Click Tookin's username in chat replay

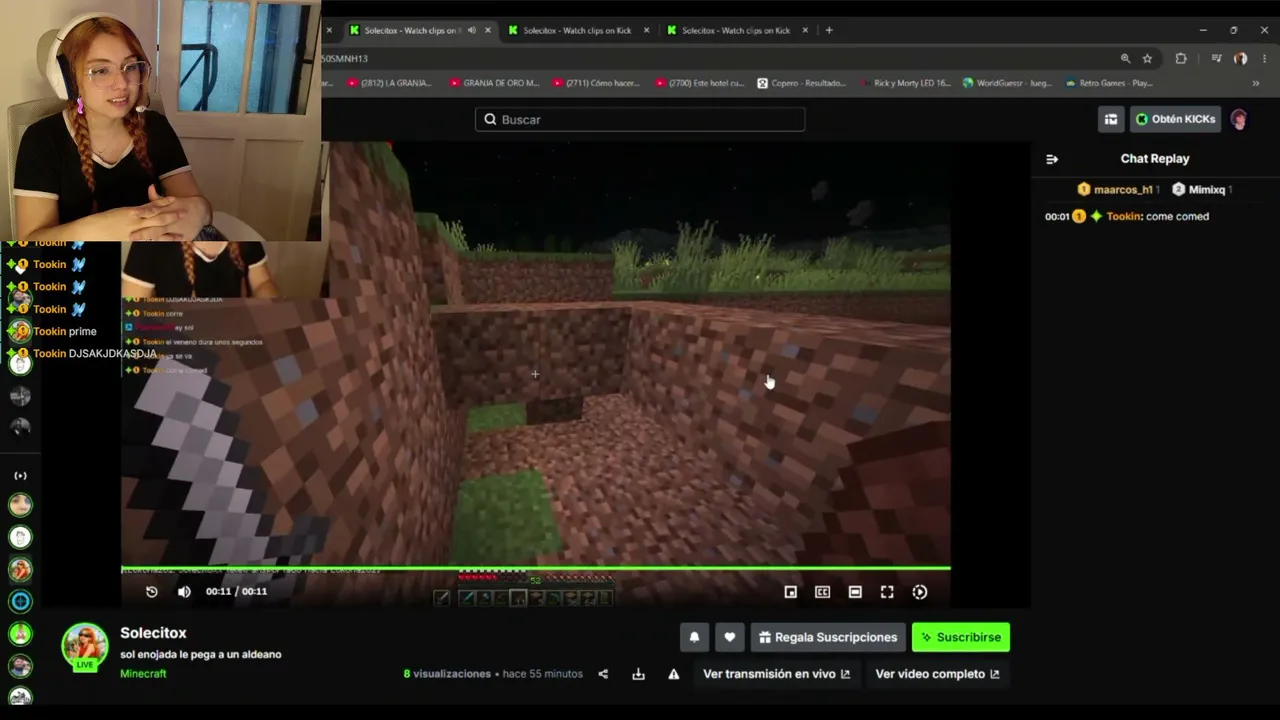tap(1123, 216)
